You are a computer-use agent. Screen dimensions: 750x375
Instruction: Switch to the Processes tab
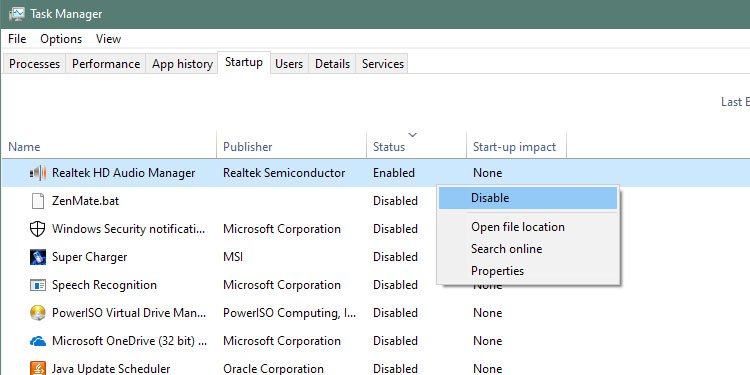[34, 64]
